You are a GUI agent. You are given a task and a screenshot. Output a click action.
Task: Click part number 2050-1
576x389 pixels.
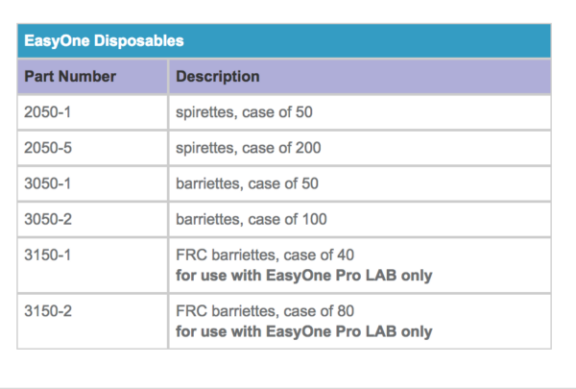[x=47, y=112]
